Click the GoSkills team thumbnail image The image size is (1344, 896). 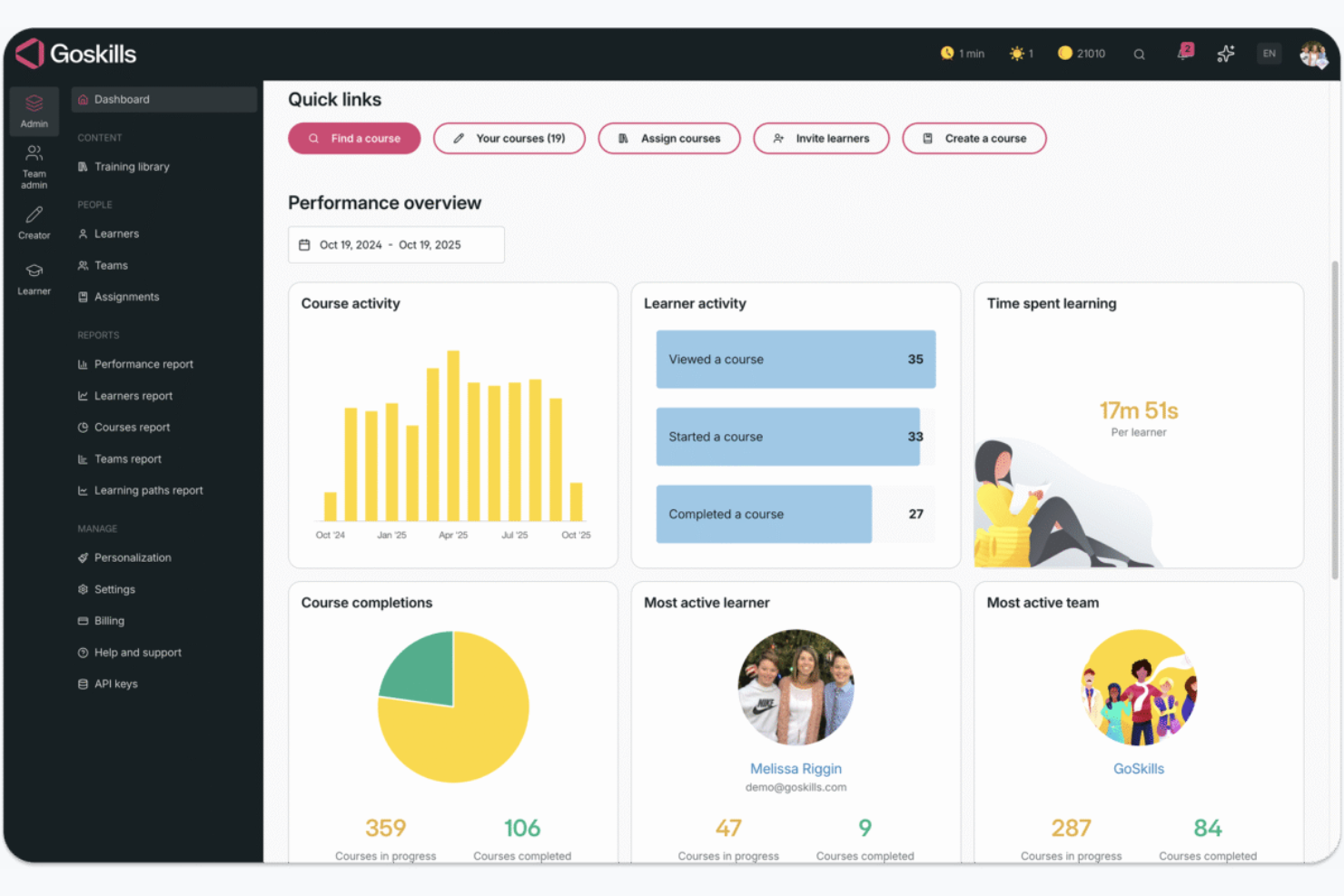tap(1139, 687)
